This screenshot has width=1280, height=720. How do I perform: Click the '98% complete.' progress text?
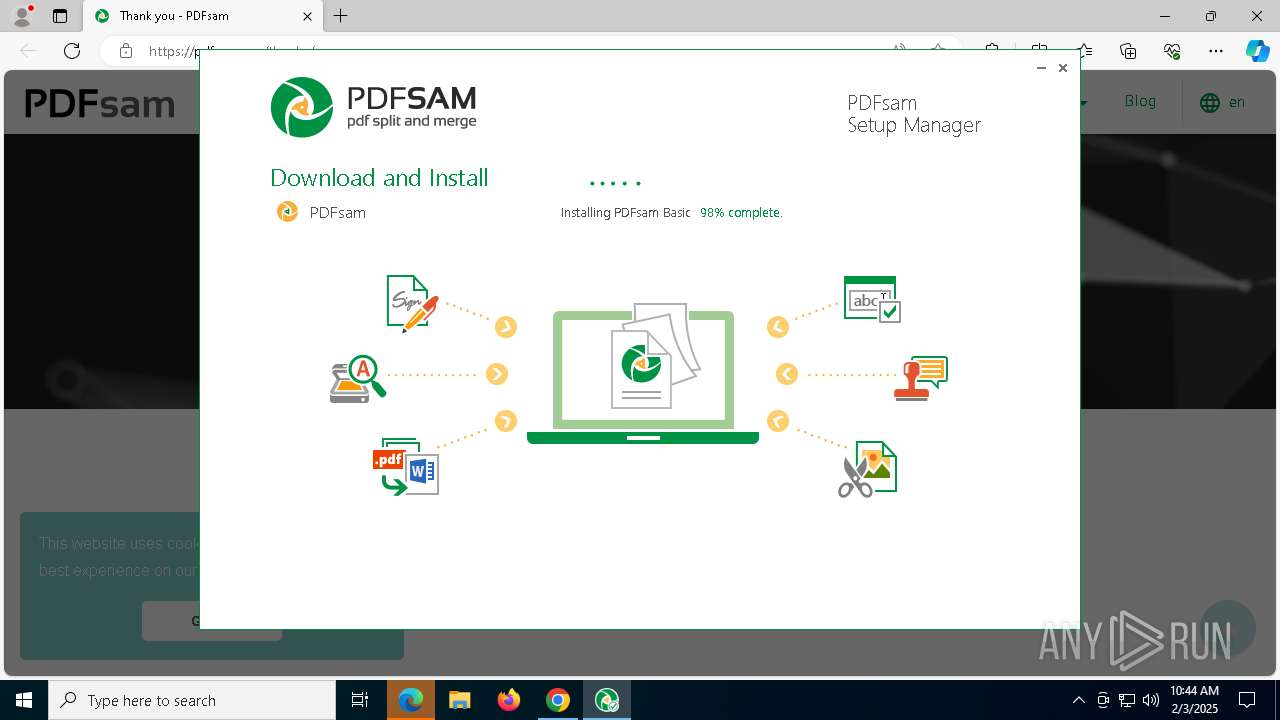coord(741,213)
